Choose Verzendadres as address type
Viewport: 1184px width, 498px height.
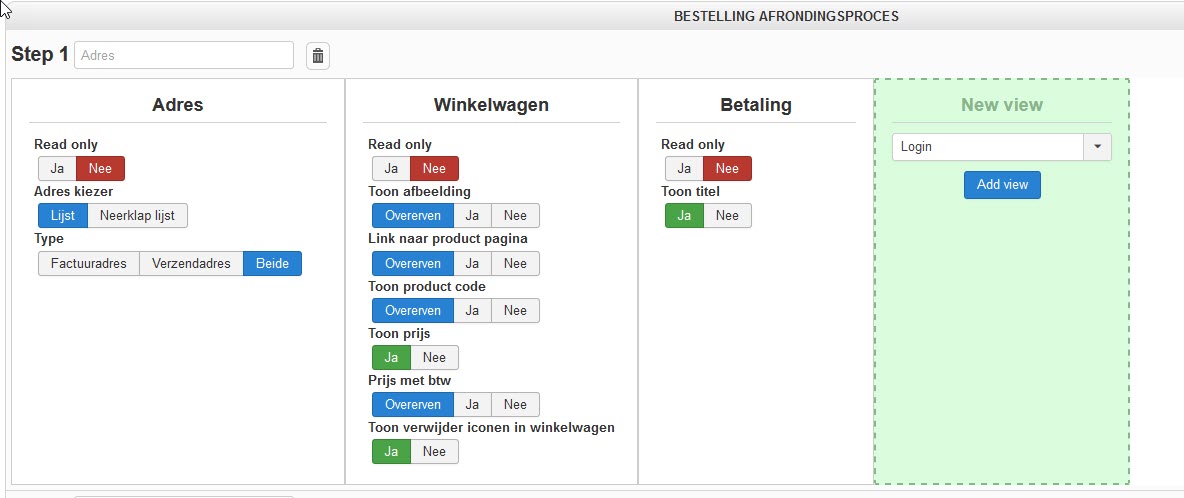point(191,263)
